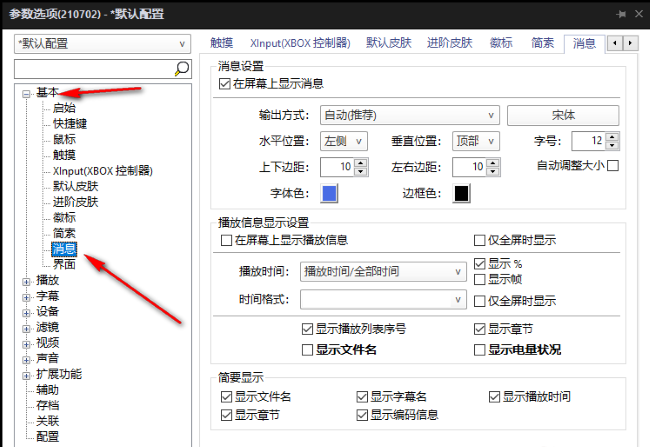This screenshot has height=447, width=650.
Task: Click the search magnifier icon
Action: (182, 69)
